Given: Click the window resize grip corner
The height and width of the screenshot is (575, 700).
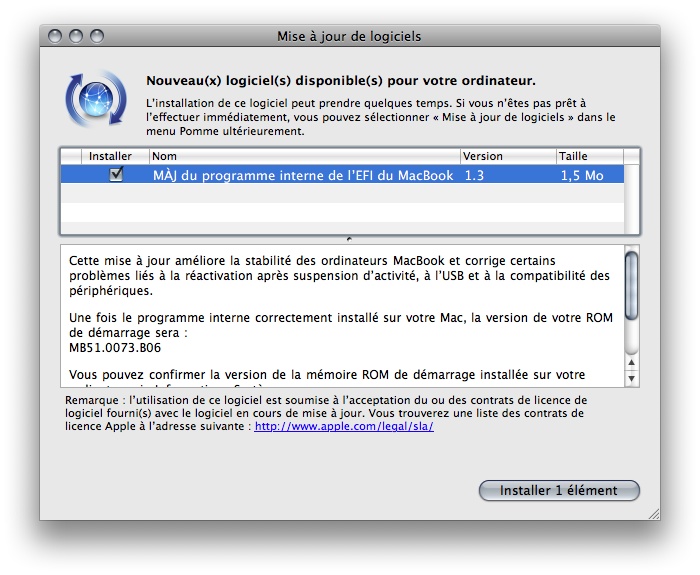Looking at the screenshot, I should coord(654,514).
